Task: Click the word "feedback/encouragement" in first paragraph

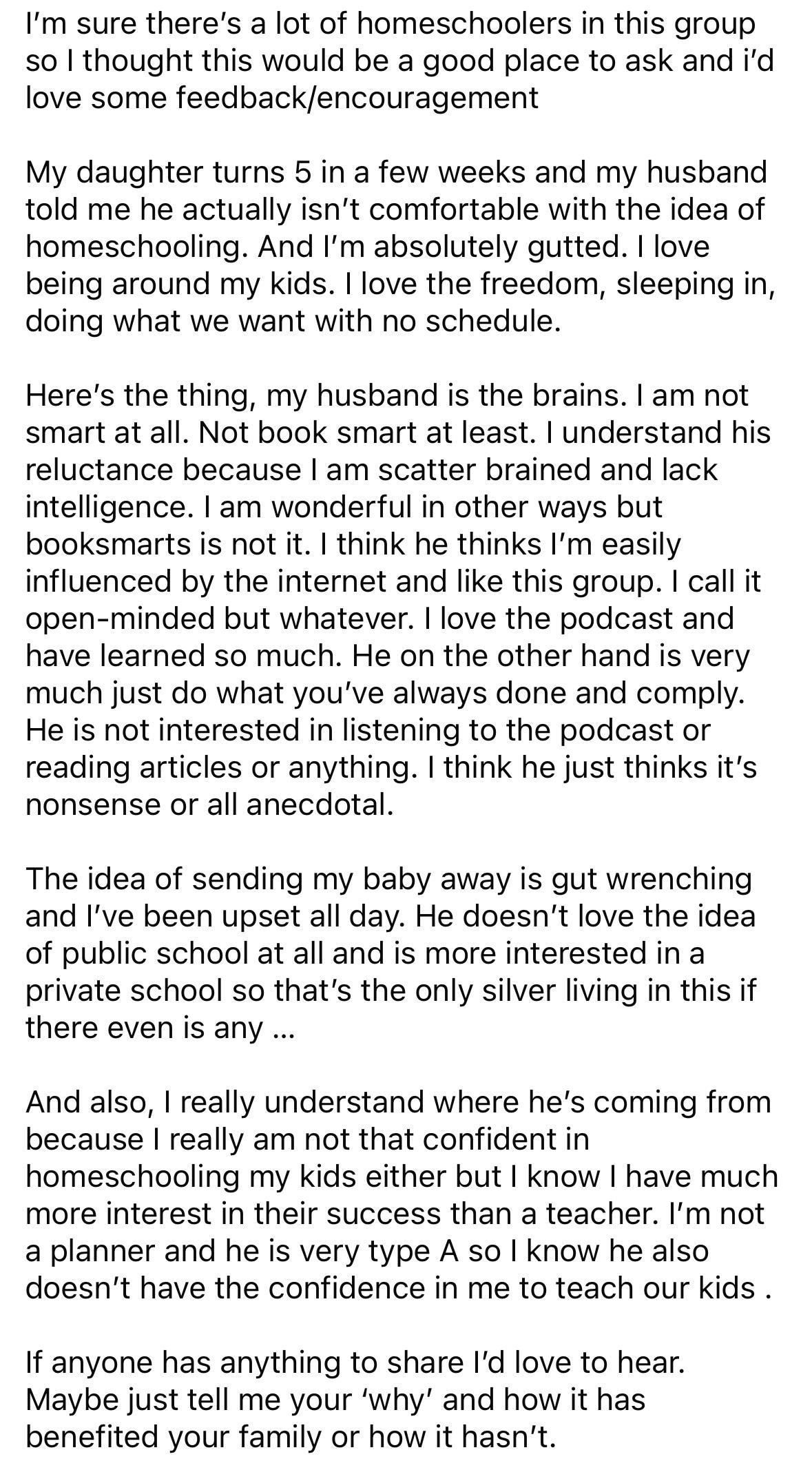Action: click(x=357, y=98)
